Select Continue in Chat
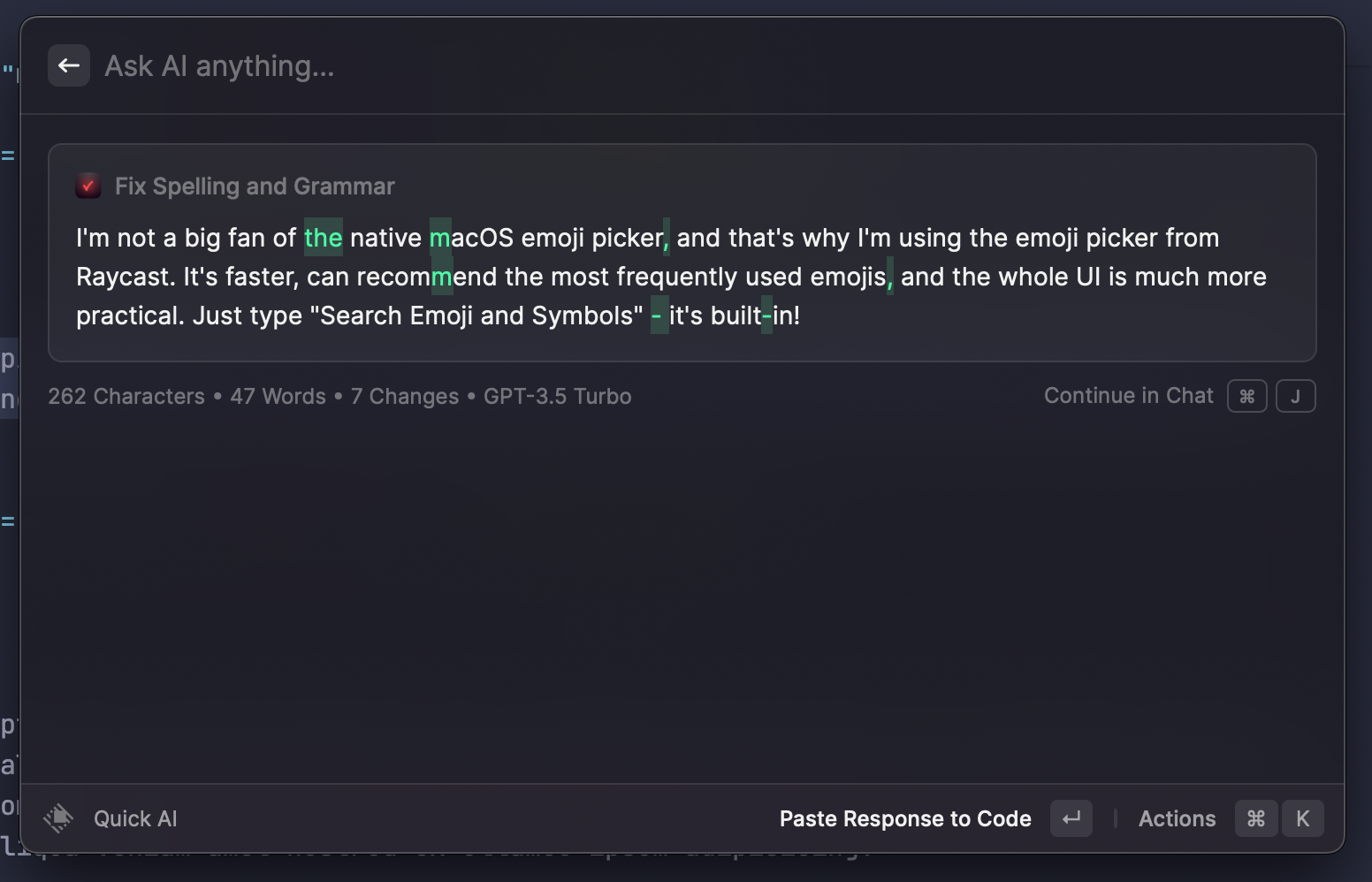The image size is (1372, 882). pos(1128,396)
